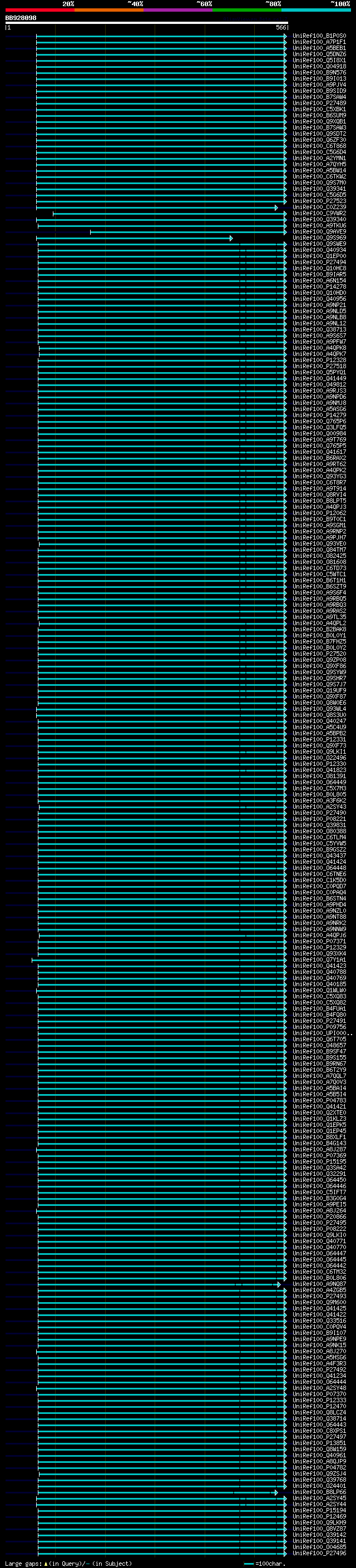Open hit UniRef100_A9NLD5
The width and height of the screenshot is (356, 1568).
[319, 311]
